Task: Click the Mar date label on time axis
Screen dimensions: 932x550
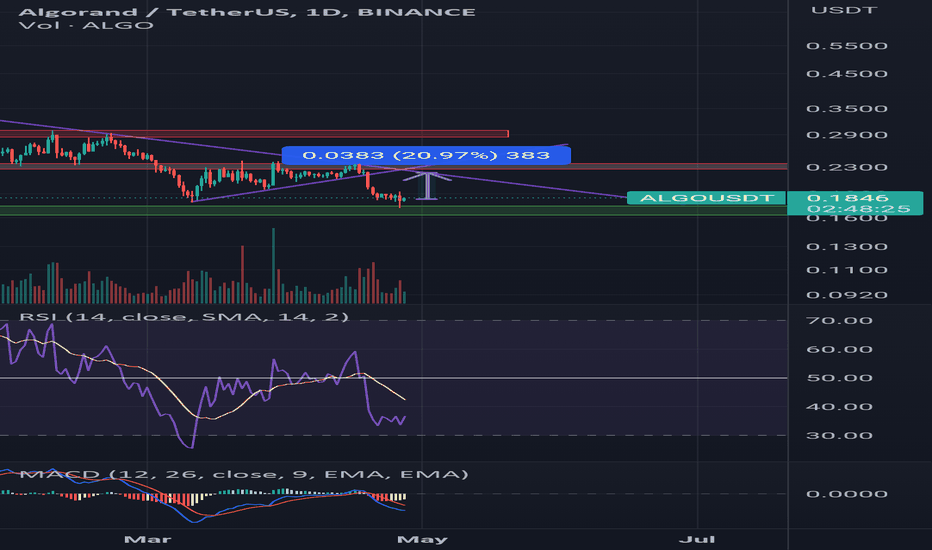Action: tap(147, 540)
